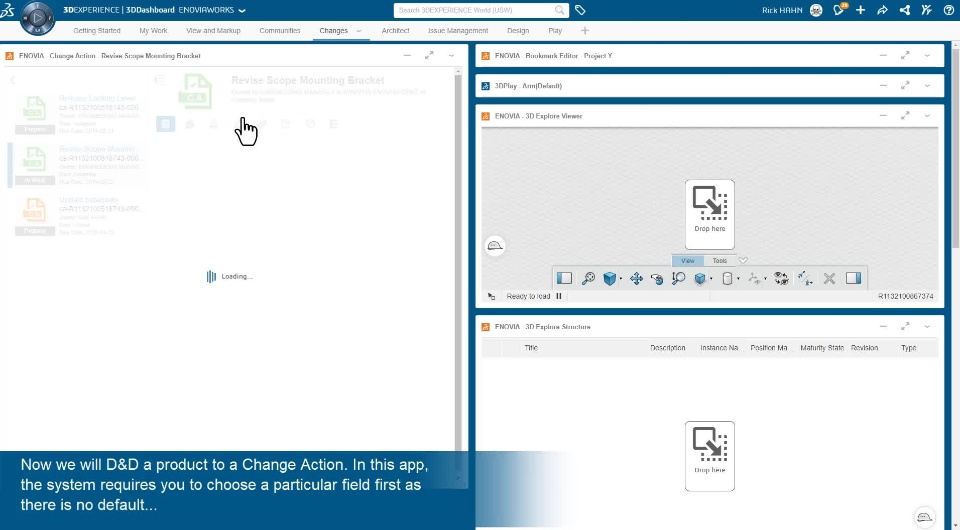Expand the display mode cube dropdown arrow
Viewport: 960px width, 530px height.
click(x=711, y=279)
